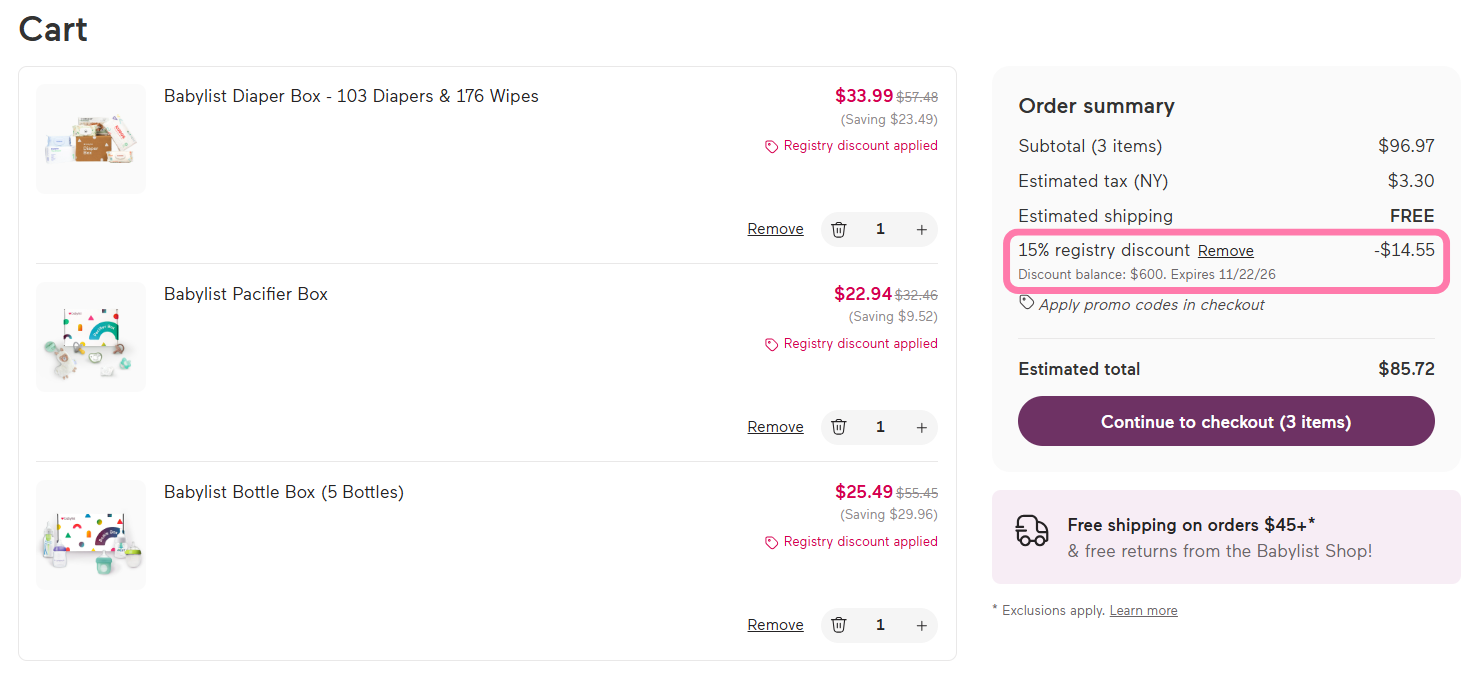Increase quantity of Babylist Pacifier Box
The height and width of the screenshot is (677, 1477).
922,427
